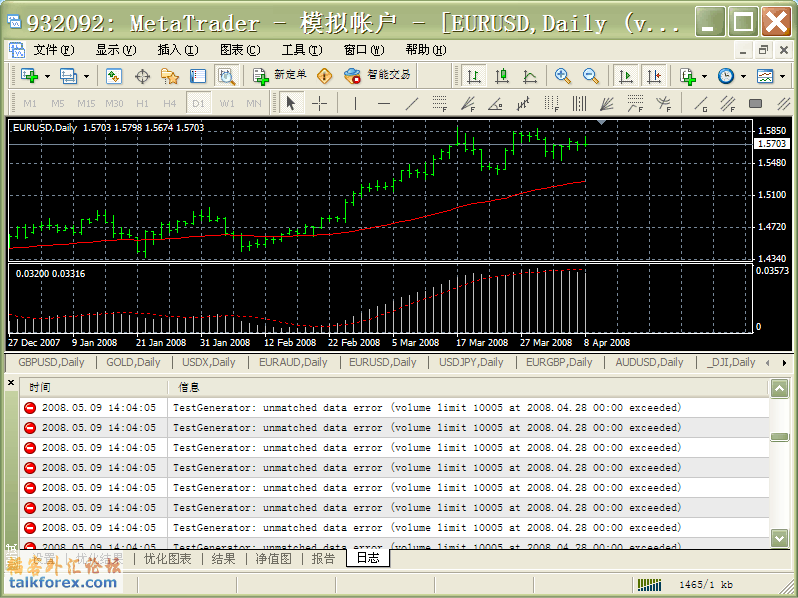The image size is (798, 598).
Task: Open the indicators dropdown arrow
Action: pos(705,76)
